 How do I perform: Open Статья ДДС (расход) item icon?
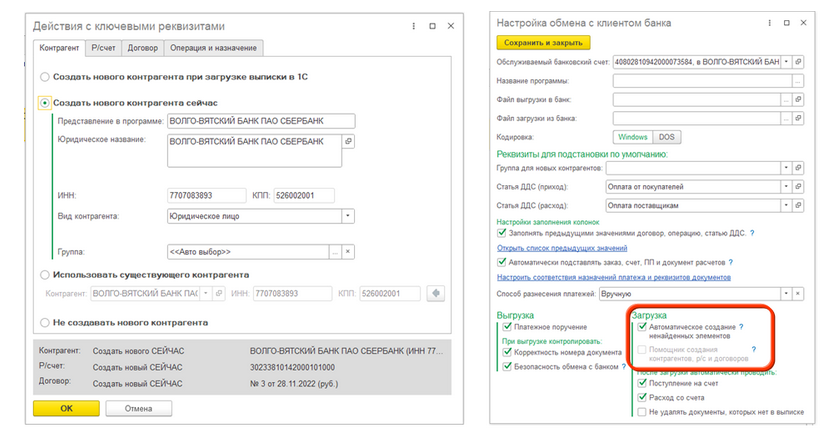798,205
